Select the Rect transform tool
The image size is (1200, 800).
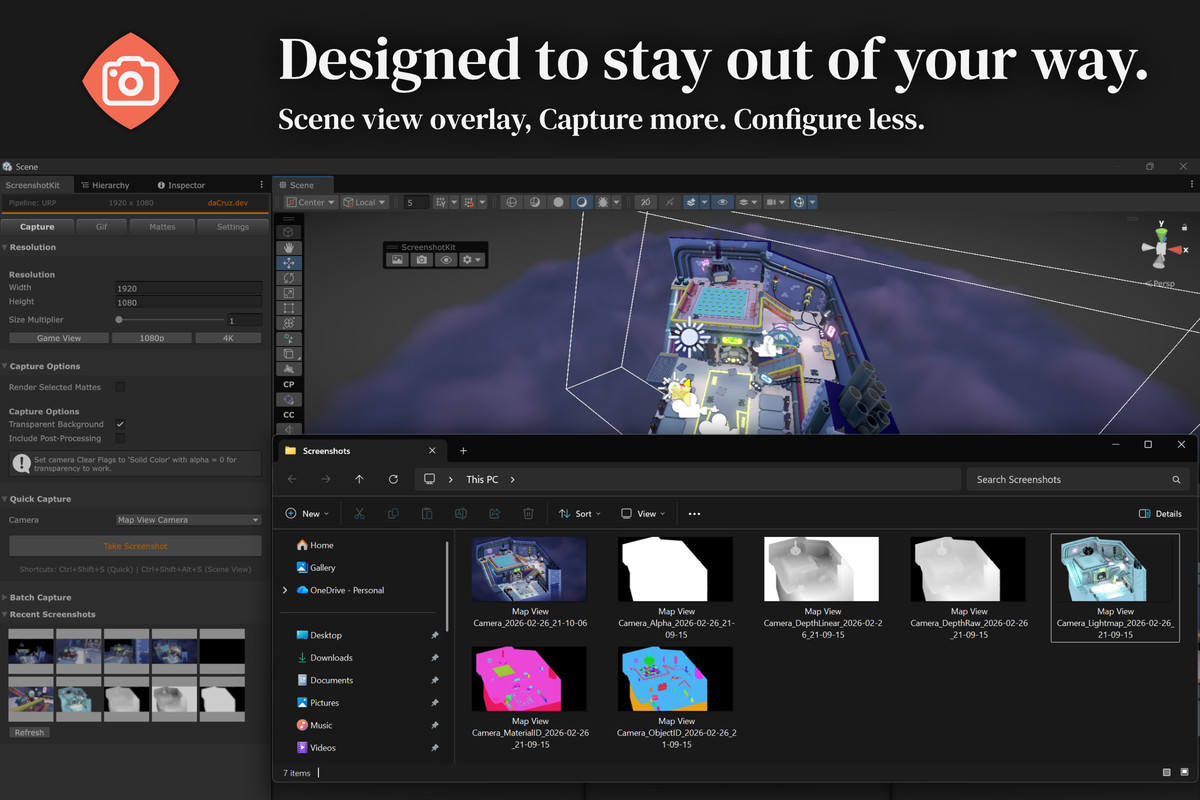coord(288,308)
